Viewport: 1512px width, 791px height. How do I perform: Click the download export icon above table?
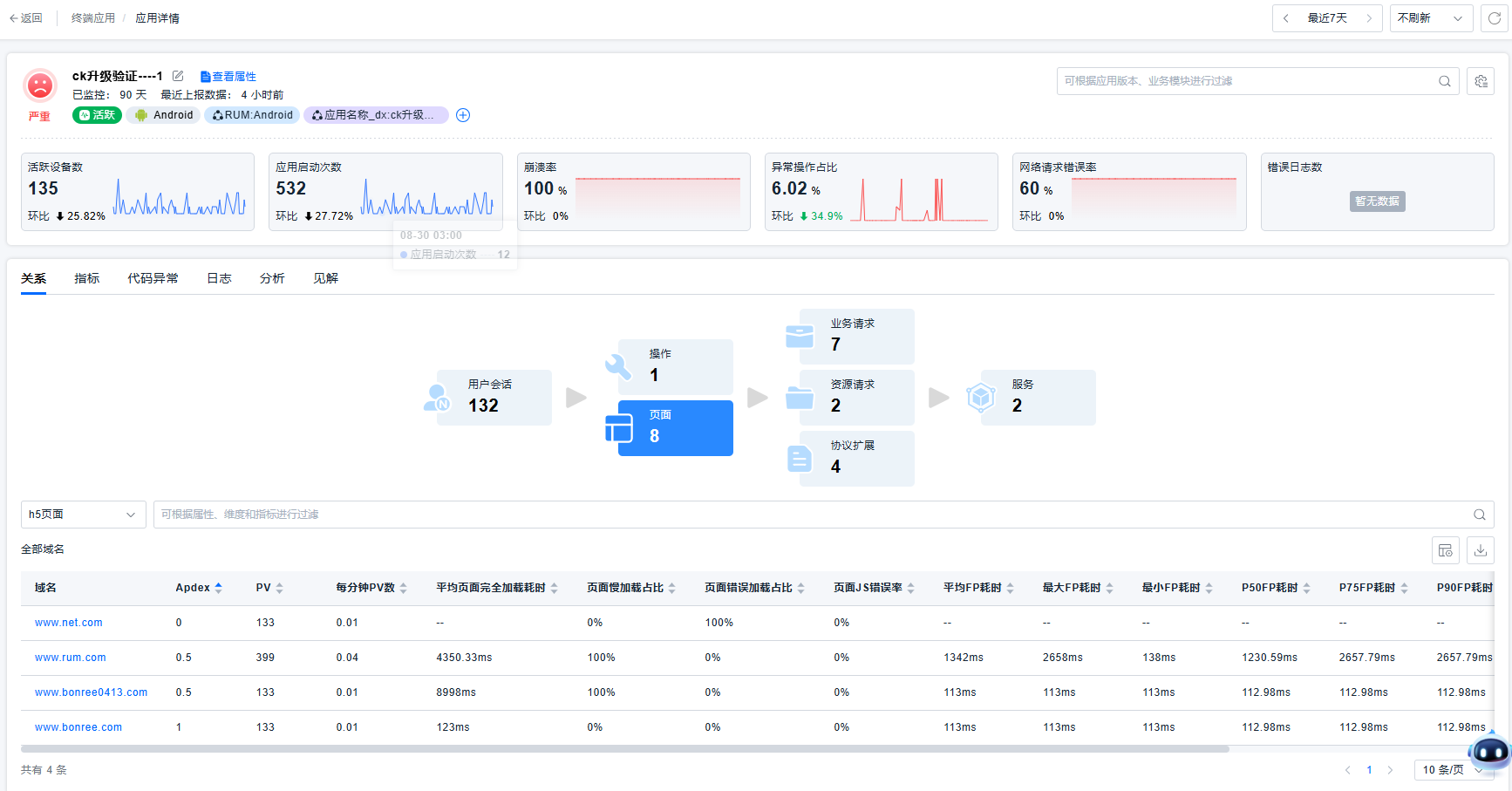1481,550
